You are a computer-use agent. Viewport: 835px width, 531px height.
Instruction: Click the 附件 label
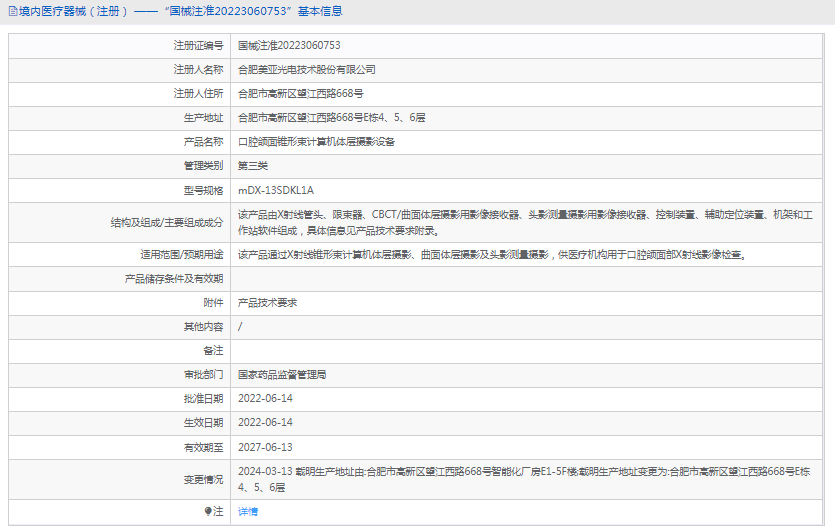coord(213,303)
